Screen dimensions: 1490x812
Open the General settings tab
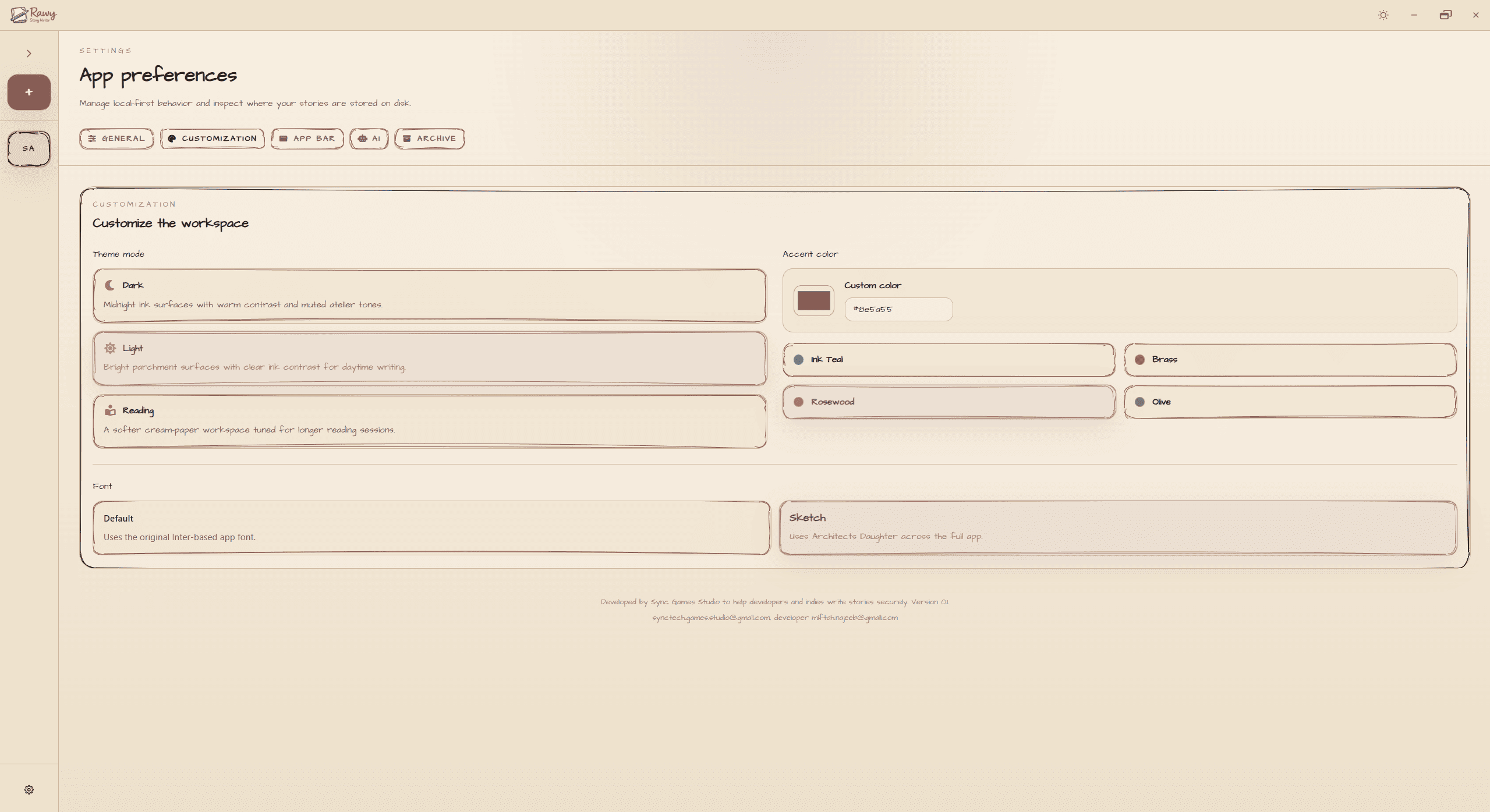(116, 139)
